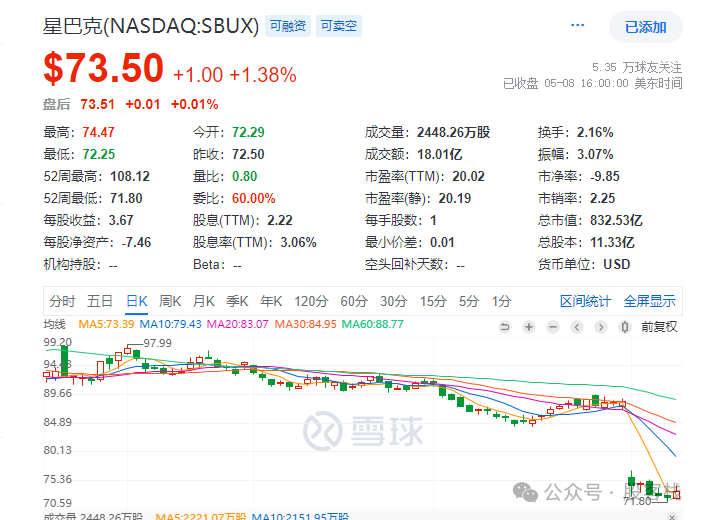Click the stock title 星巴克(NASDAQ:SBUX)
The image size is (704, 520).
pyautogui.click(x=151, y=26)
